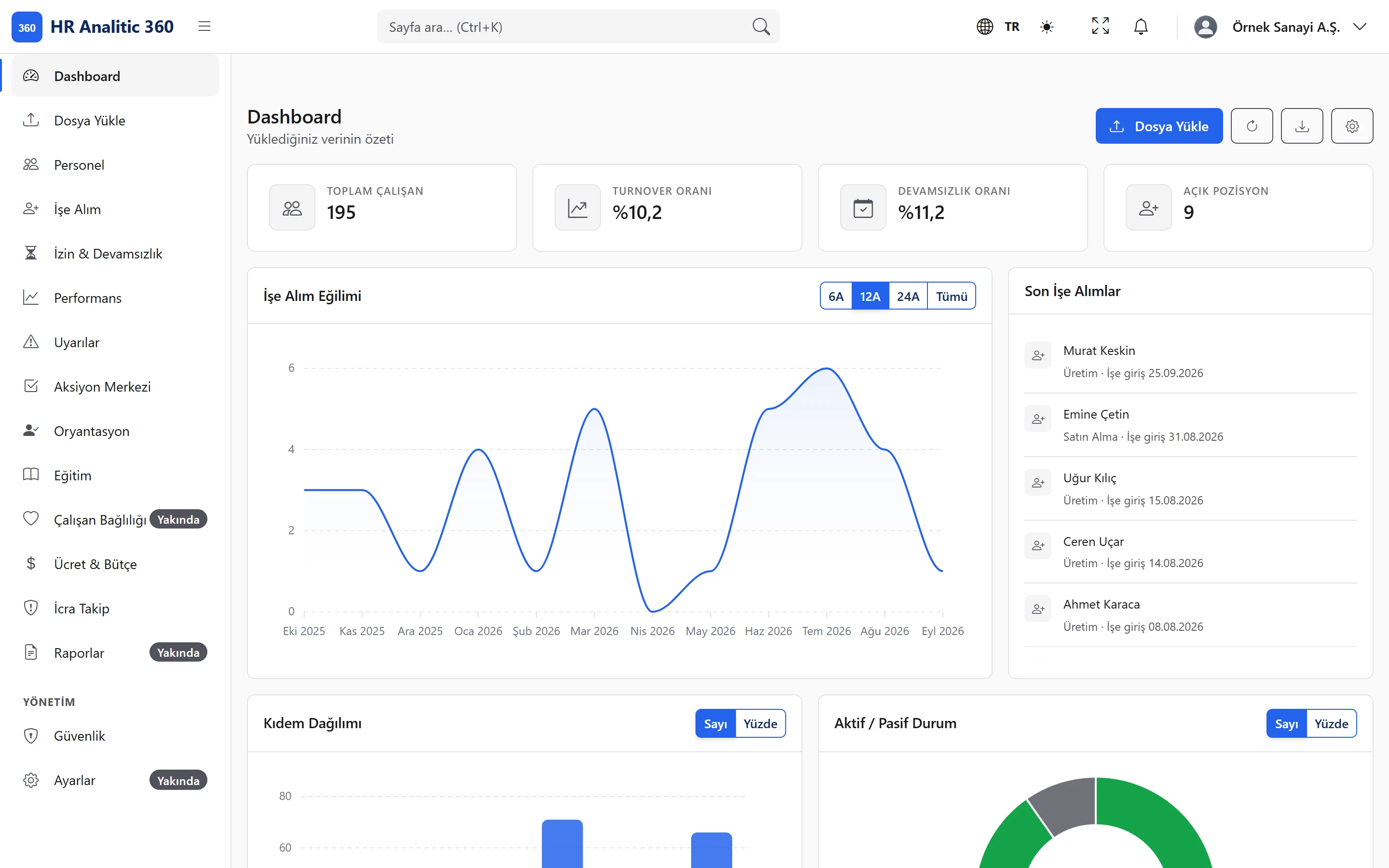The width and height of the screenshot is (1389, 868).
Task: Click the Ücret & Bütçe dollar icon
Action: (31, 564)
